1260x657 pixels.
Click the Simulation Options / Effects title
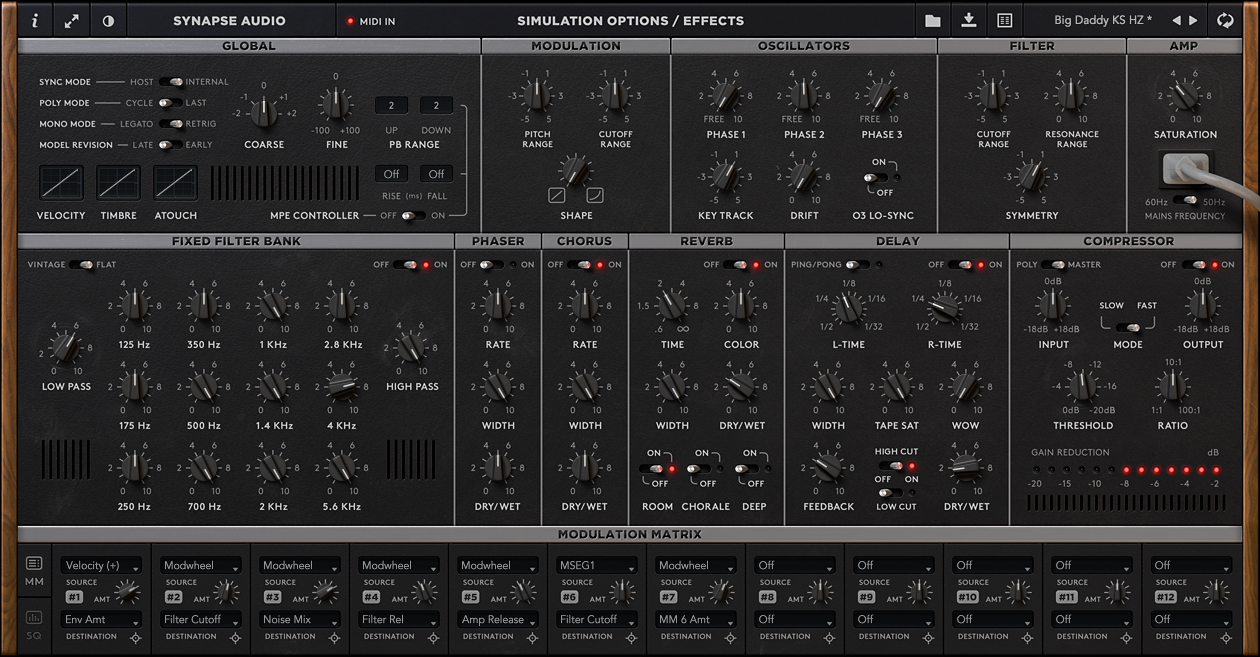point(630,20)
